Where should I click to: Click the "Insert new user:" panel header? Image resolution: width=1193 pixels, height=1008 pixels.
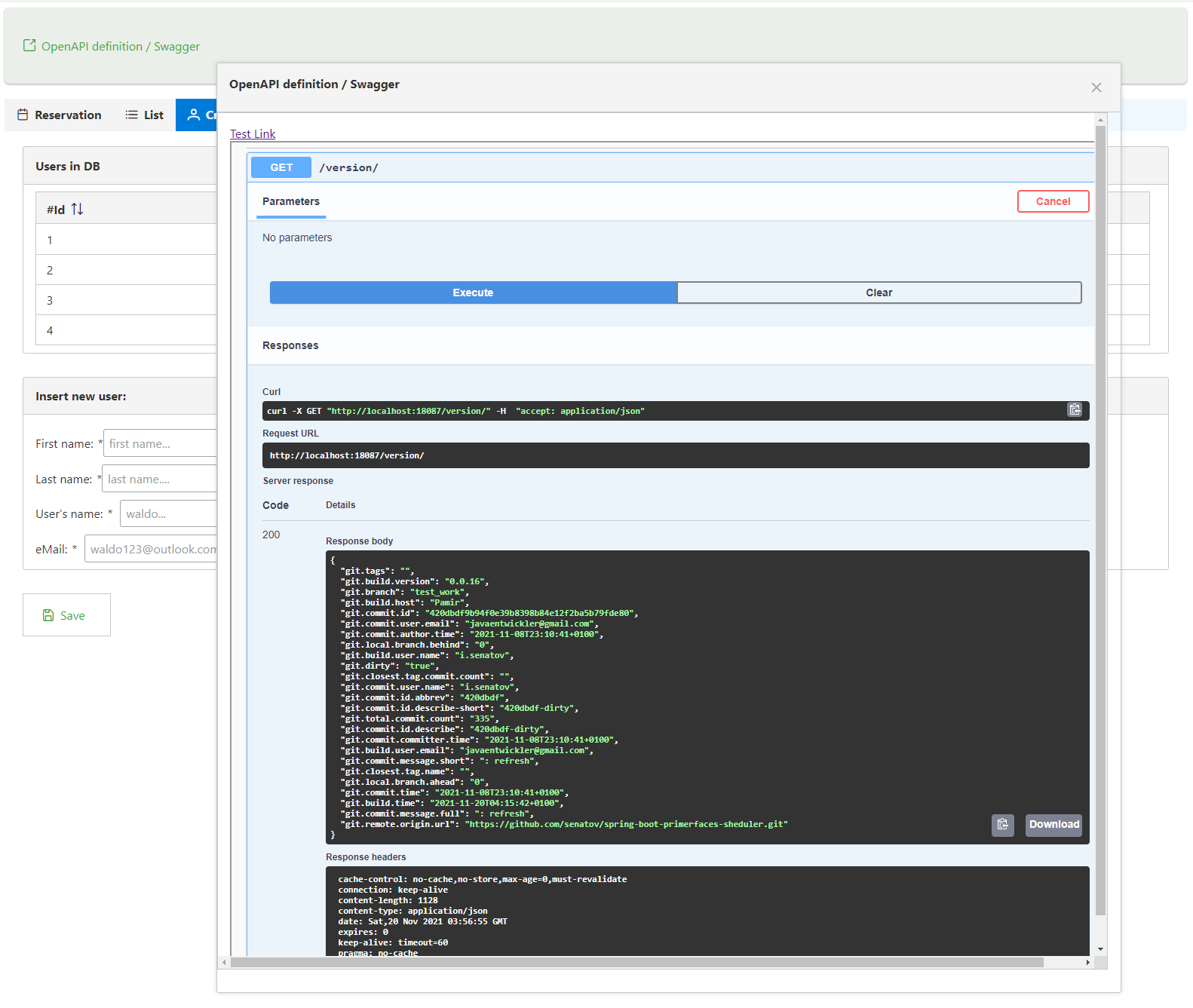click(120, 396)
